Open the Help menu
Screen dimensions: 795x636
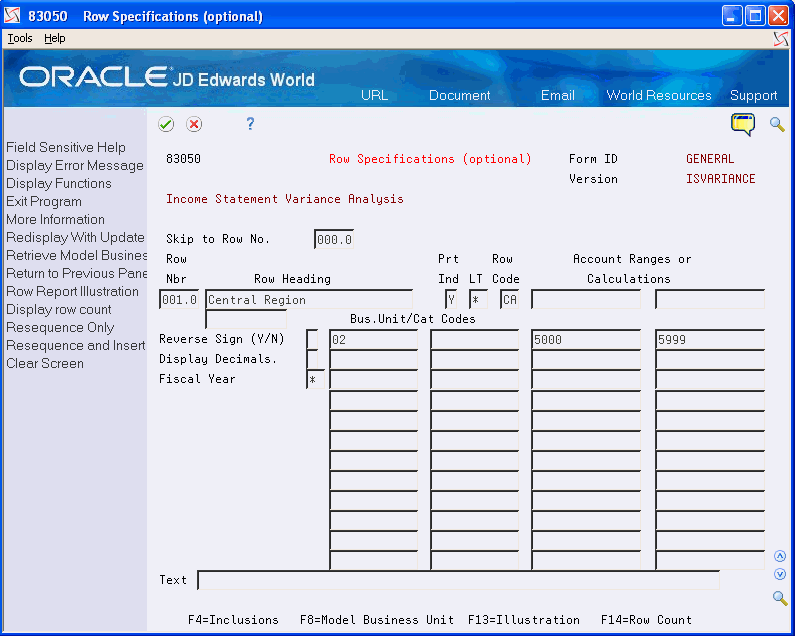click(x=54, y=39)
